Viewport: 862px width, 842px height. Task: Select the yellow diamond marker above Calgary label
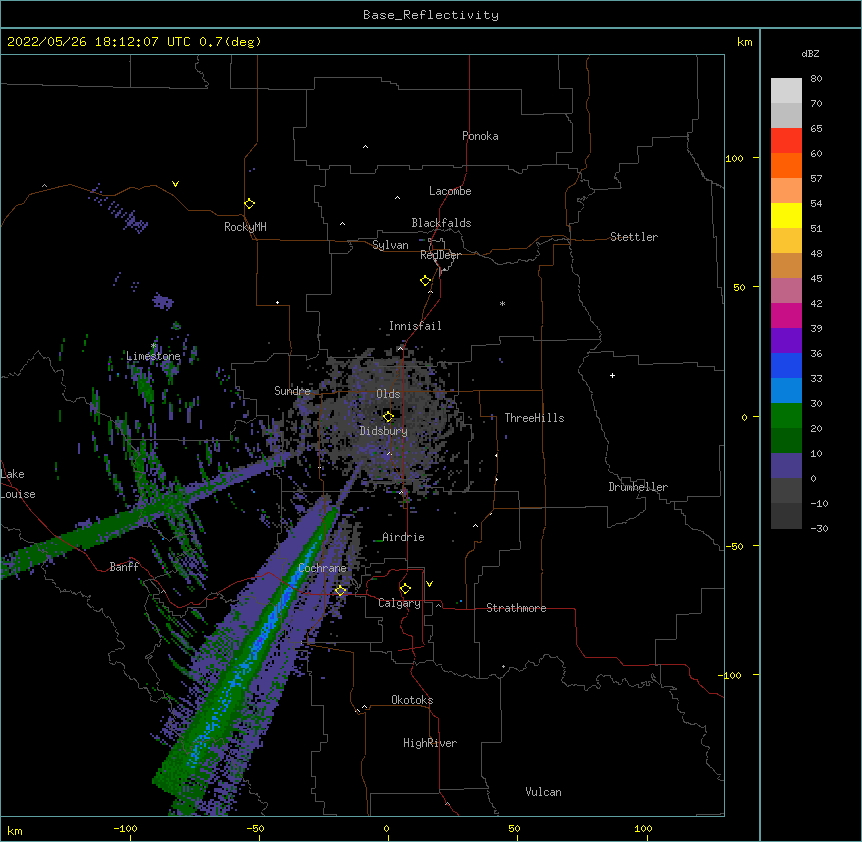pos(406,589)
